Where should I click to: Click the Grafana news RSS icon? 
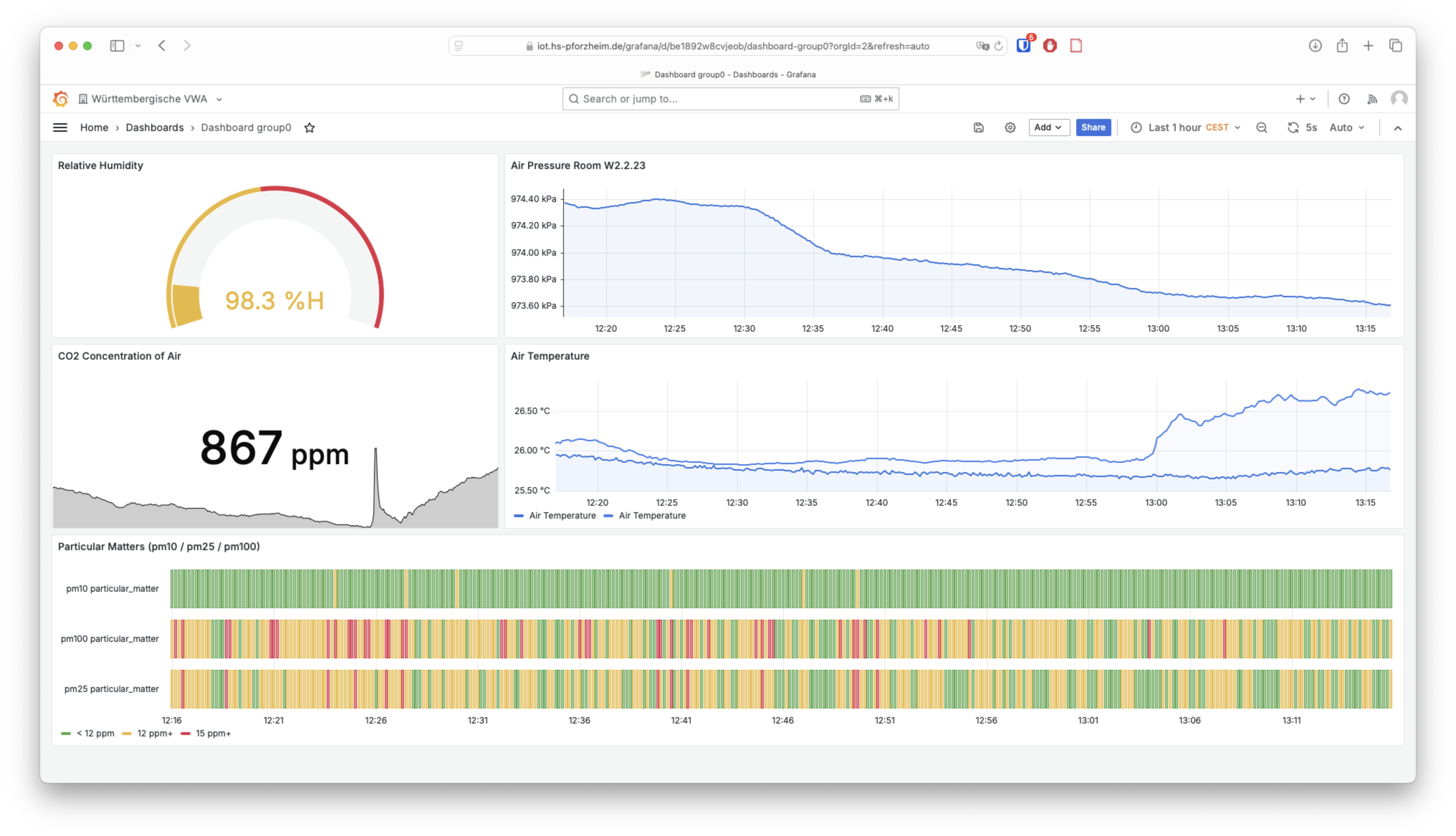pos(1373,98)
